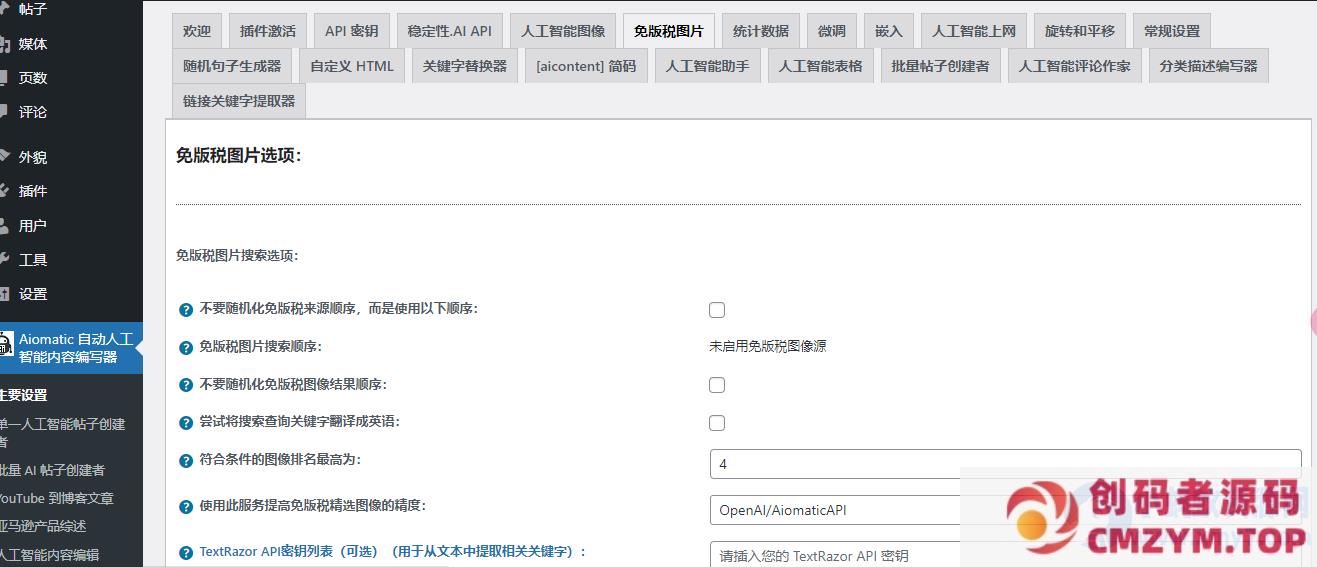Go to the 统计数据 tab
The height and width of the screenshot is (567, 1317).
coord(760,31)
